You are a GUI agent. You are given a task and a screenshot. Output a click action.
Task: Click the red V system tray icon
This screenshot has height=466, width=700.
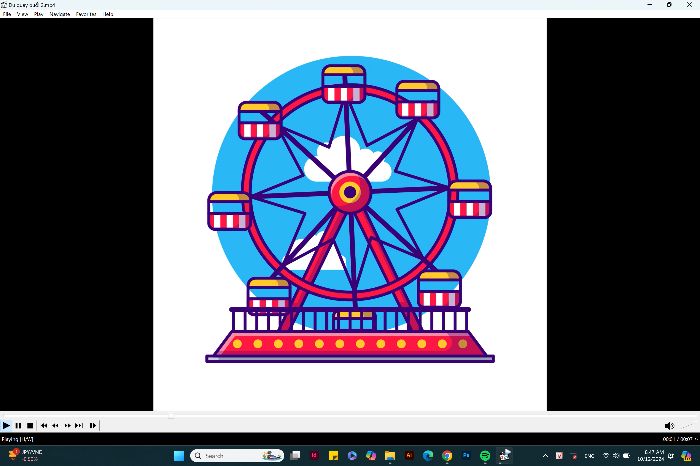click(559, 456)
